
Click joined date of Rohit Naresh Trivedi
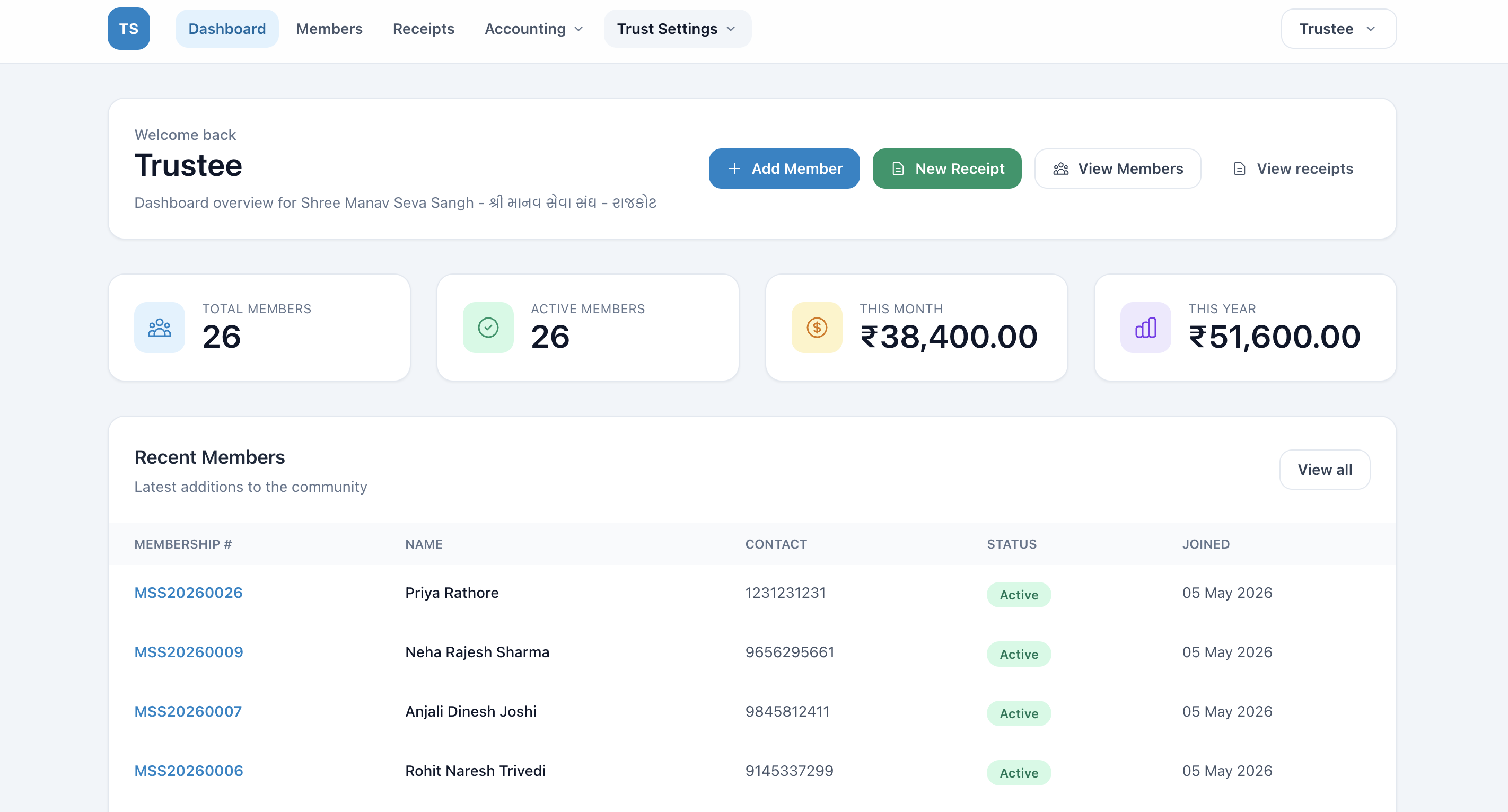1227,771
